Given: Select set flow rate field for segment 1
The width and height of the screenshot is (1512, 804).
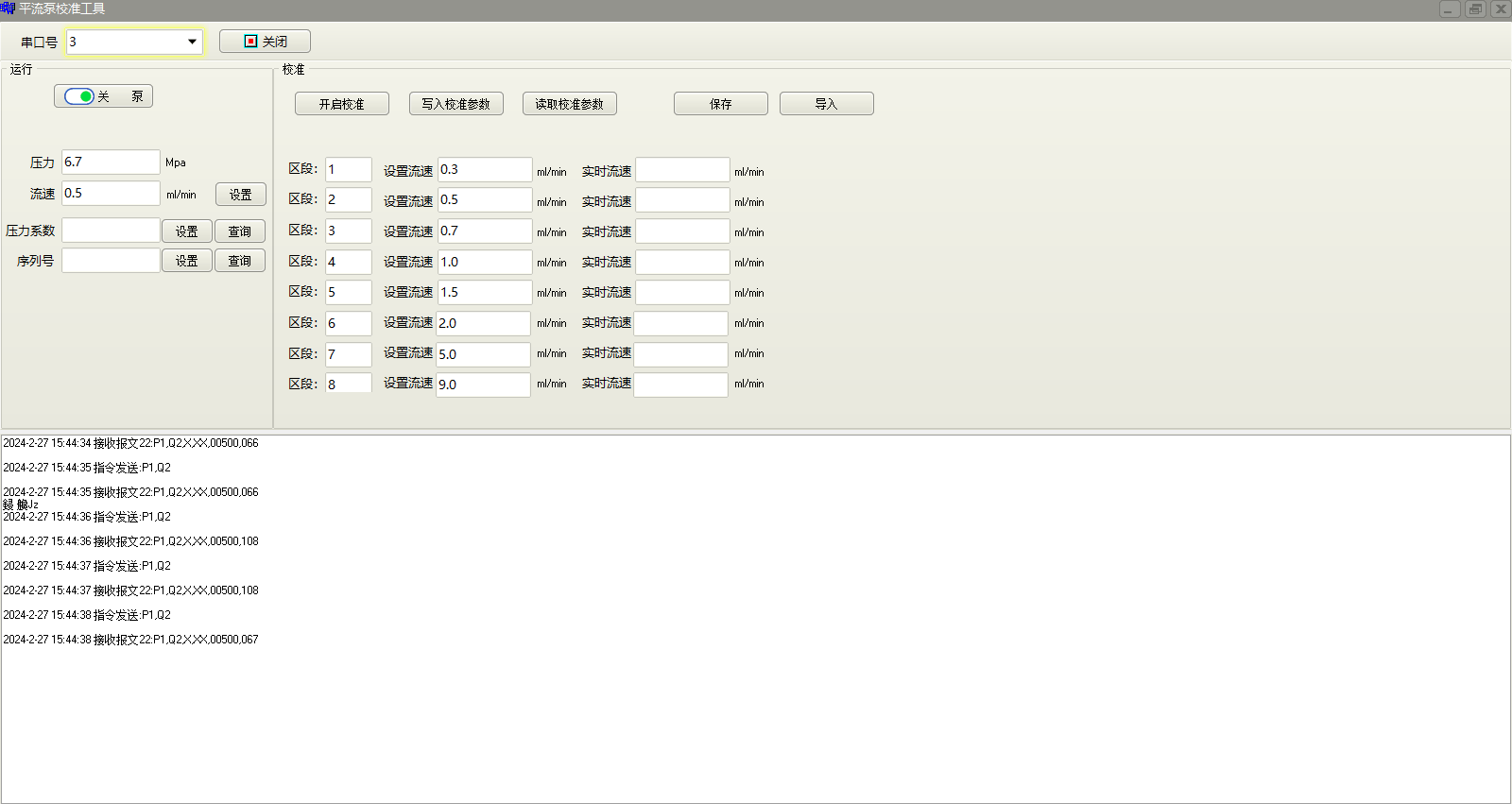Looking at the screenshot, I should (484, 170).
